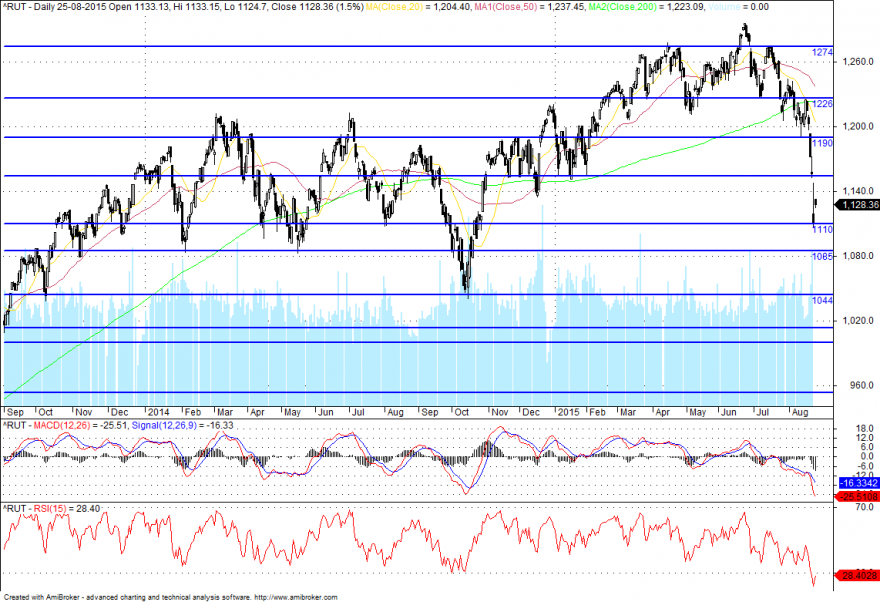Click the 1085 support level label
This screenshot has height=602, width=880.
822,256
